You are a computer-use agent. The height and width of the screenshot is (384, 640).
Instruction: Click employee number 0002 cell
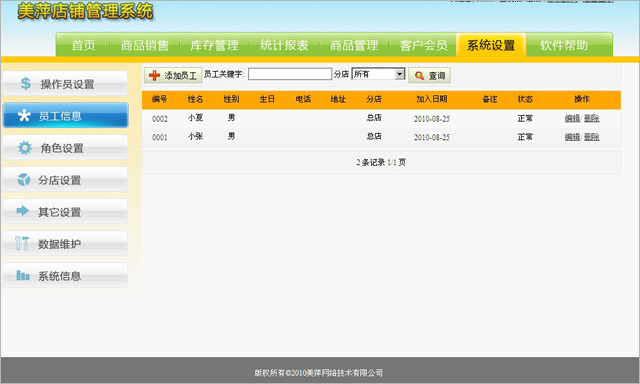(x=160, y=119)
